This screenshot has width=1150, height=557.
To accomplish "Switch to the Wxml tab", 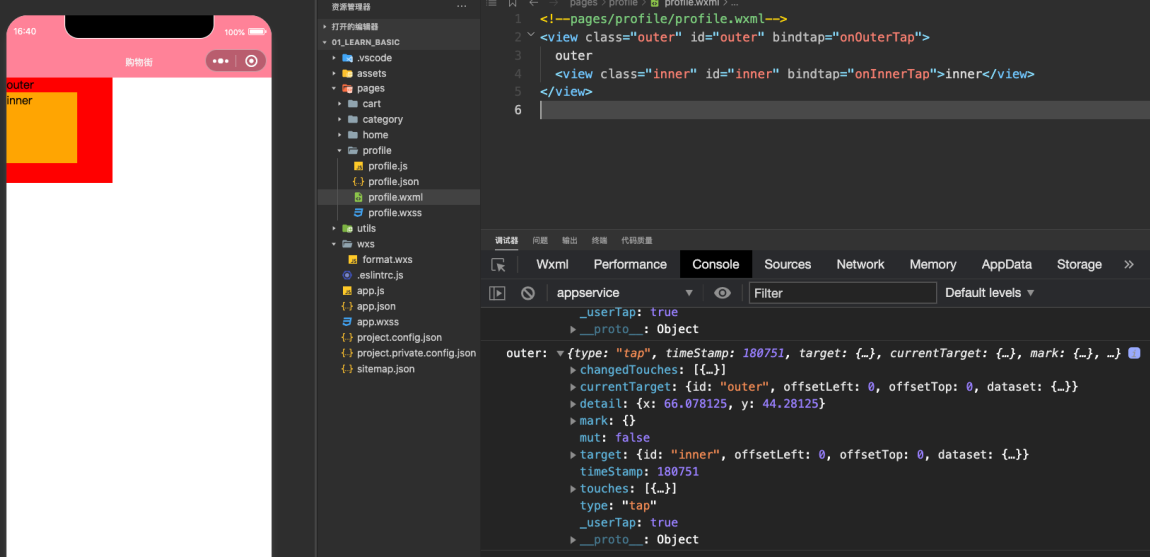I will [x=552, y=264].
